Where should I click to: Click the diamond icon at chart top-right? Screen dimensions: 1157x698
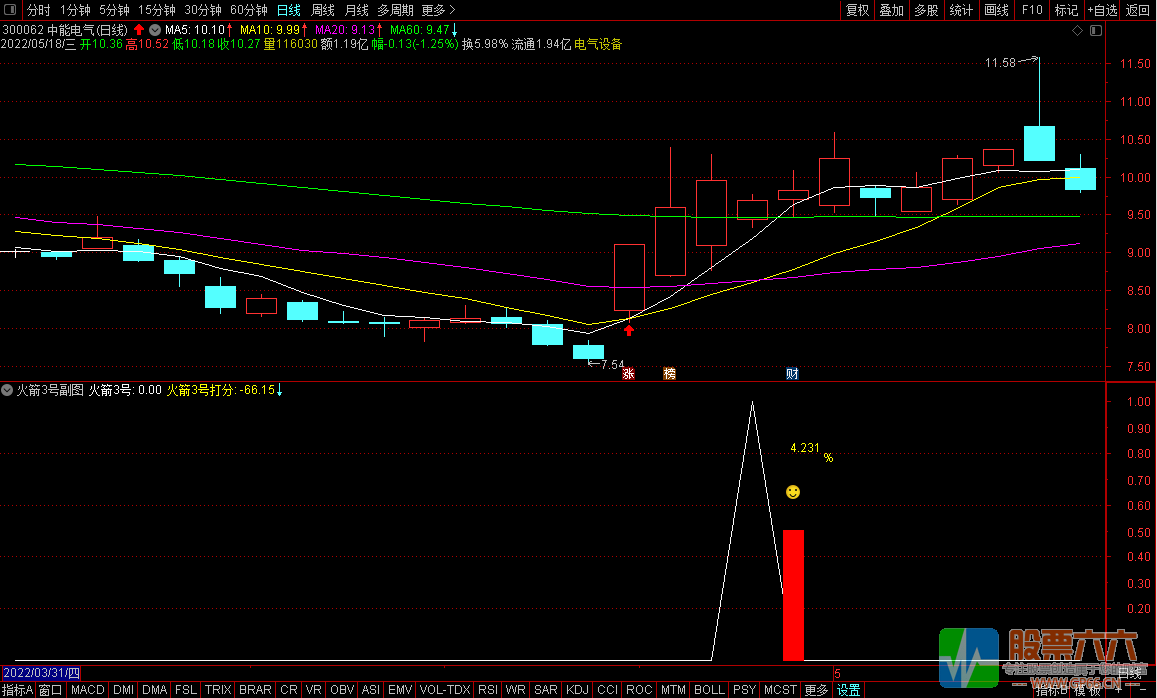click(1077, 31)
